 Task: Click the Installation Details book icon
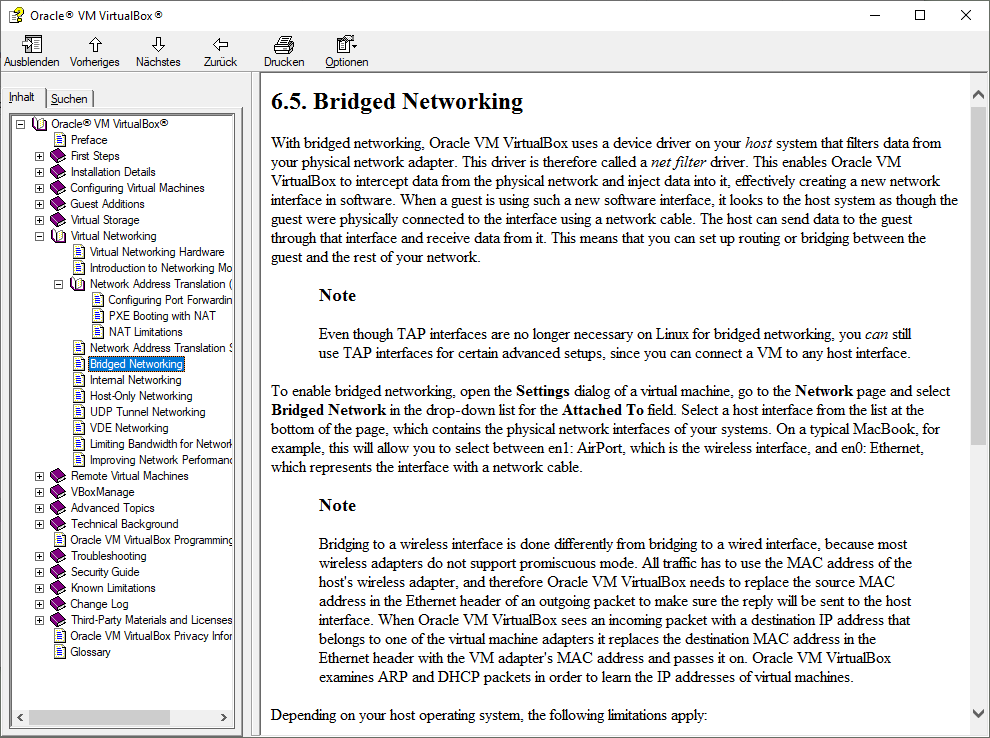coord(58,172)
